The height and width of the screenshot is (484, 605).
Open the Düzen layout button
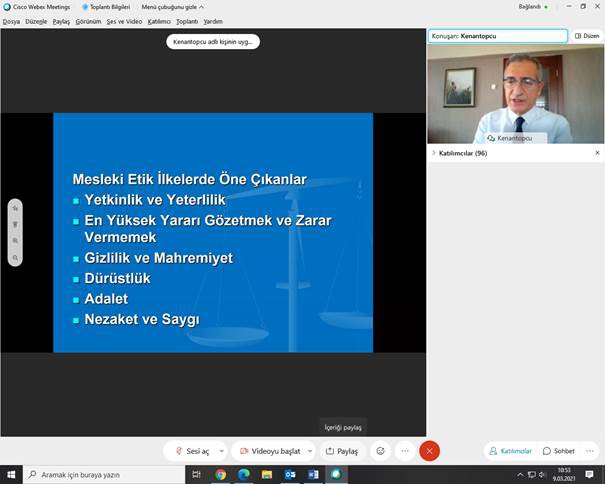[585, 36]
